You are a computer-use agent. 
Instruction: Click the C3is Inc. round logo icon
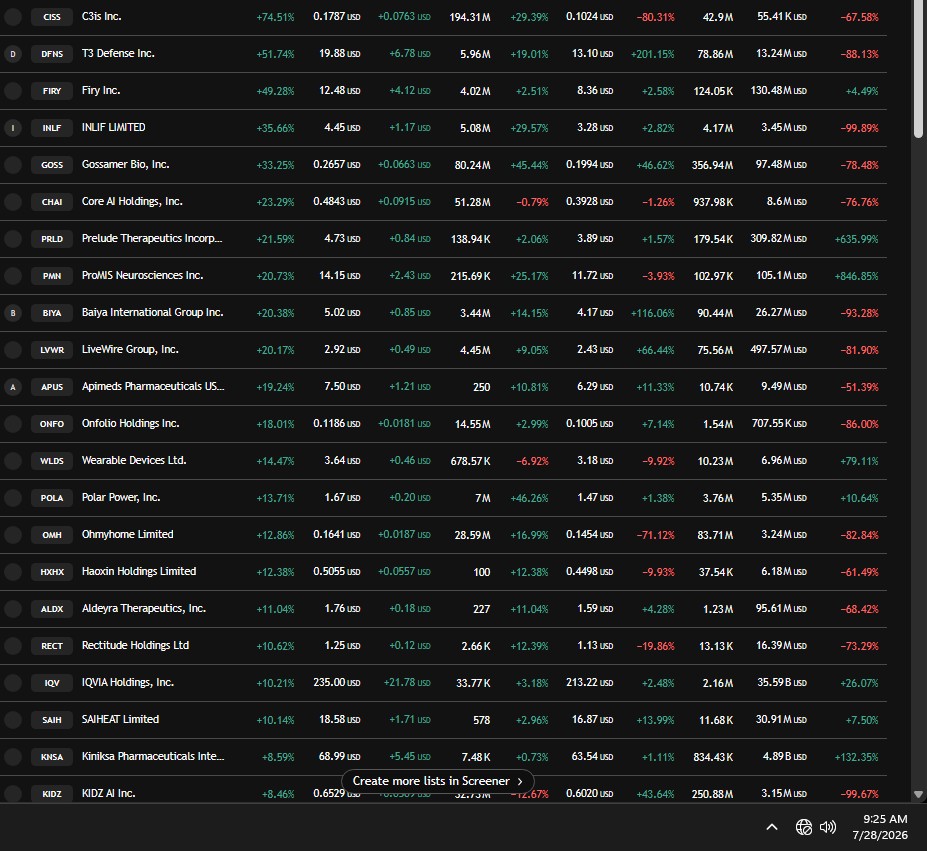[13, 17]
